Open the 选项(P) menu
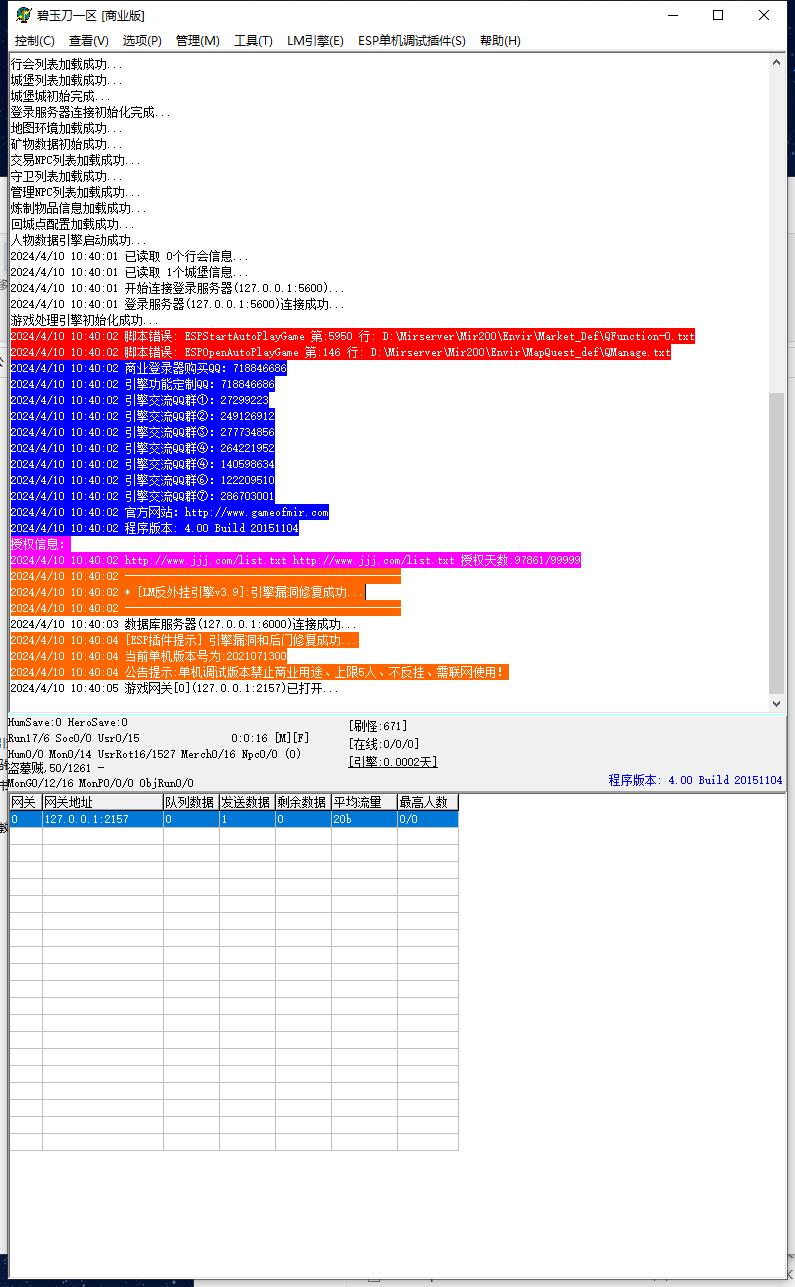The image size is (795, 1287). 142,41
